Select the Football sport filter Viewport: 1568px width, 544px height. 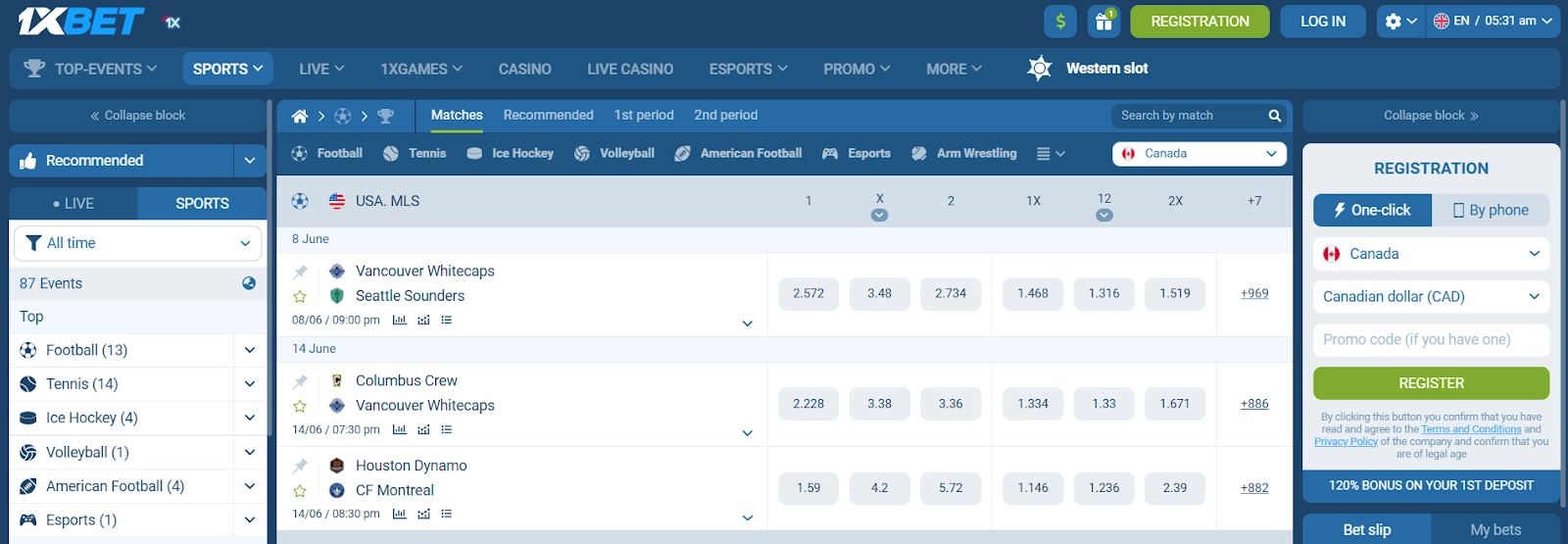coord(327,154)
